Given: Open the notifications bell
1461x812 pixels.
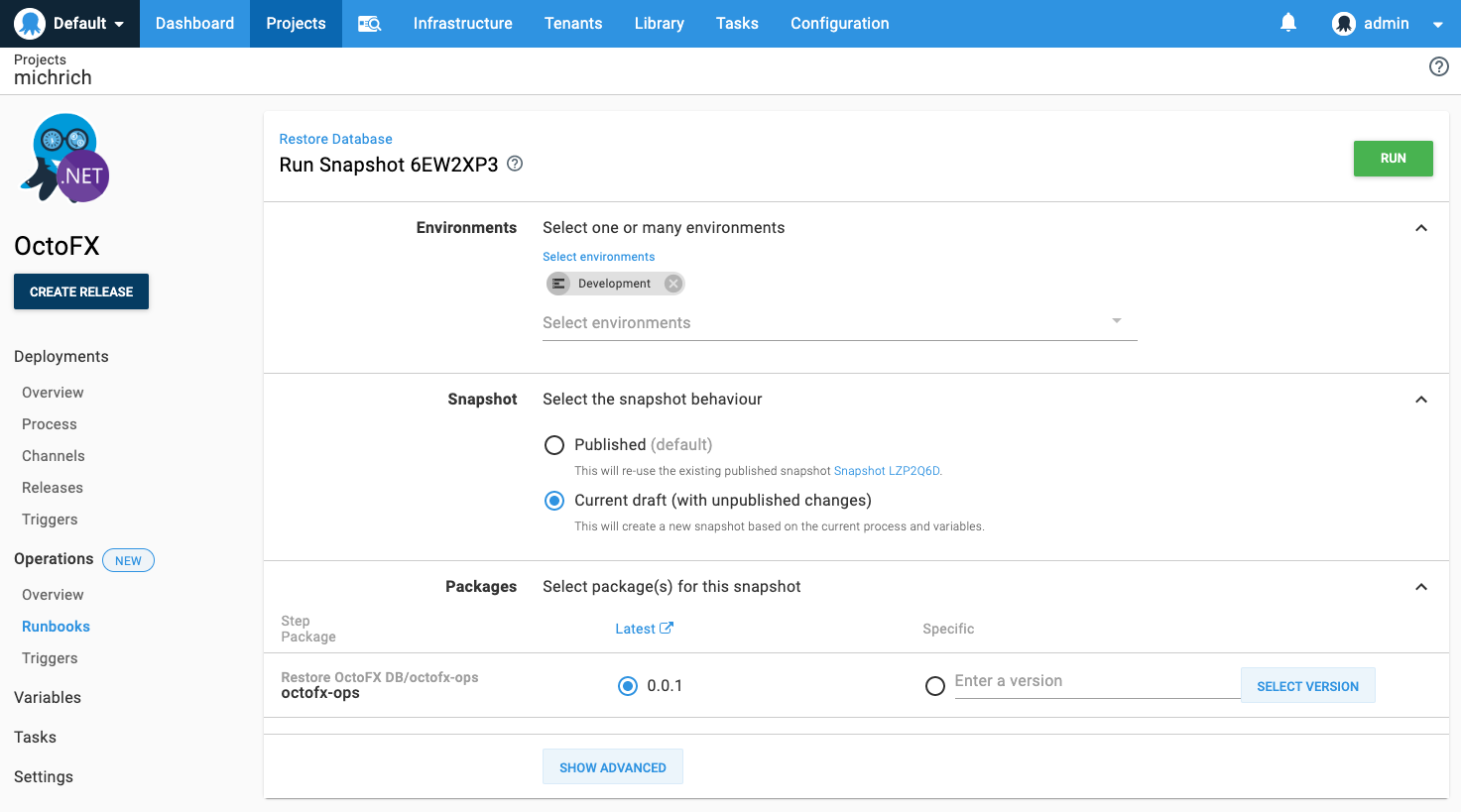Looking at the screenshot, I should (1287, 23).
